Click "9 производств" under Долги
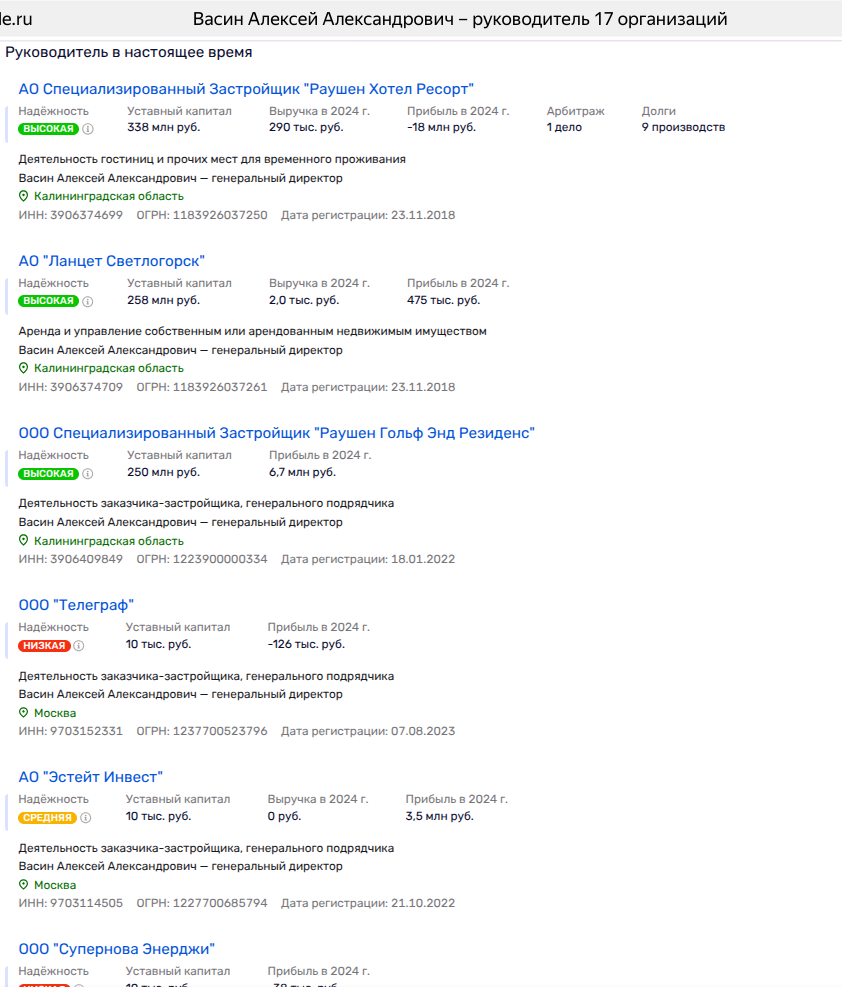Viewport: 842px width, 987px height. click(683, 128)
